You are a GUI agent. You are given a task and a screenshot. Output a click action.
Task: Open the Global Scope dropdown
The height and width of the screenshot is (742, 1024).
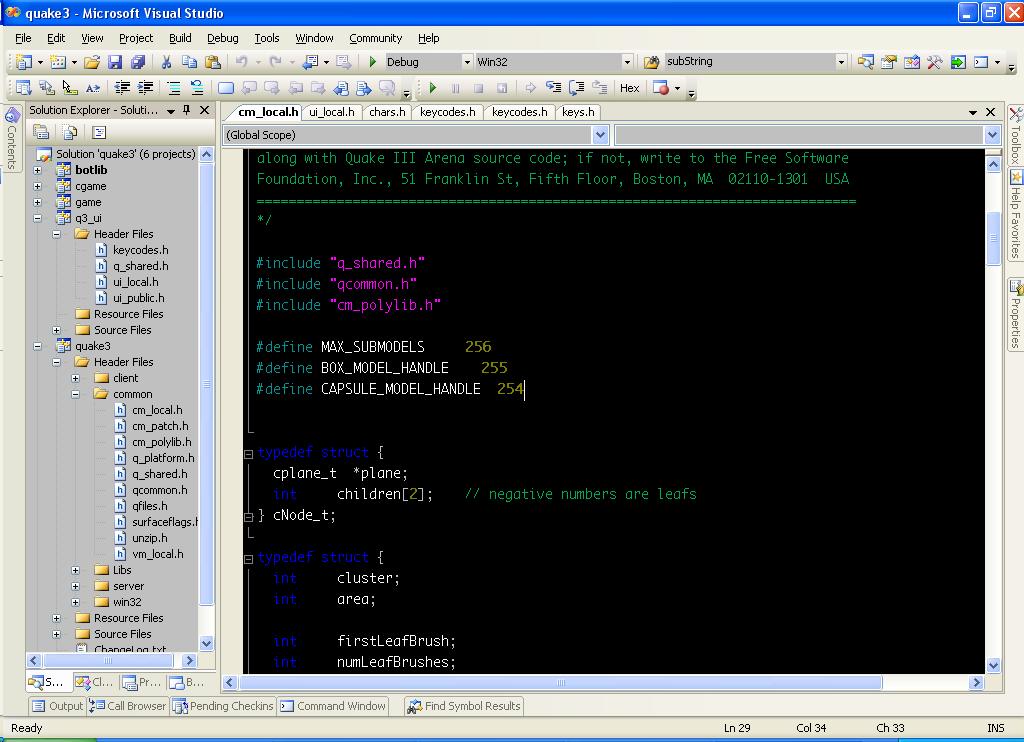(x=599, y=135)
